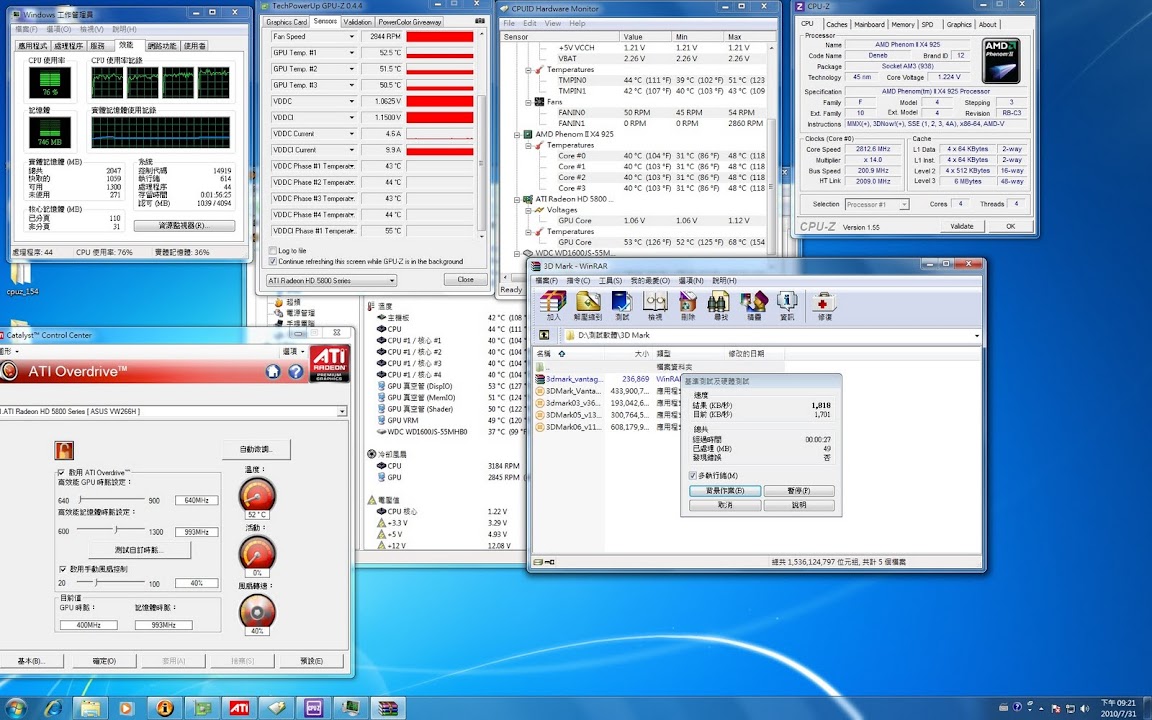Switch to CPU-Z Memory tab
The width and height of the screenshot is (1152, 720).
tap(902, 24)
